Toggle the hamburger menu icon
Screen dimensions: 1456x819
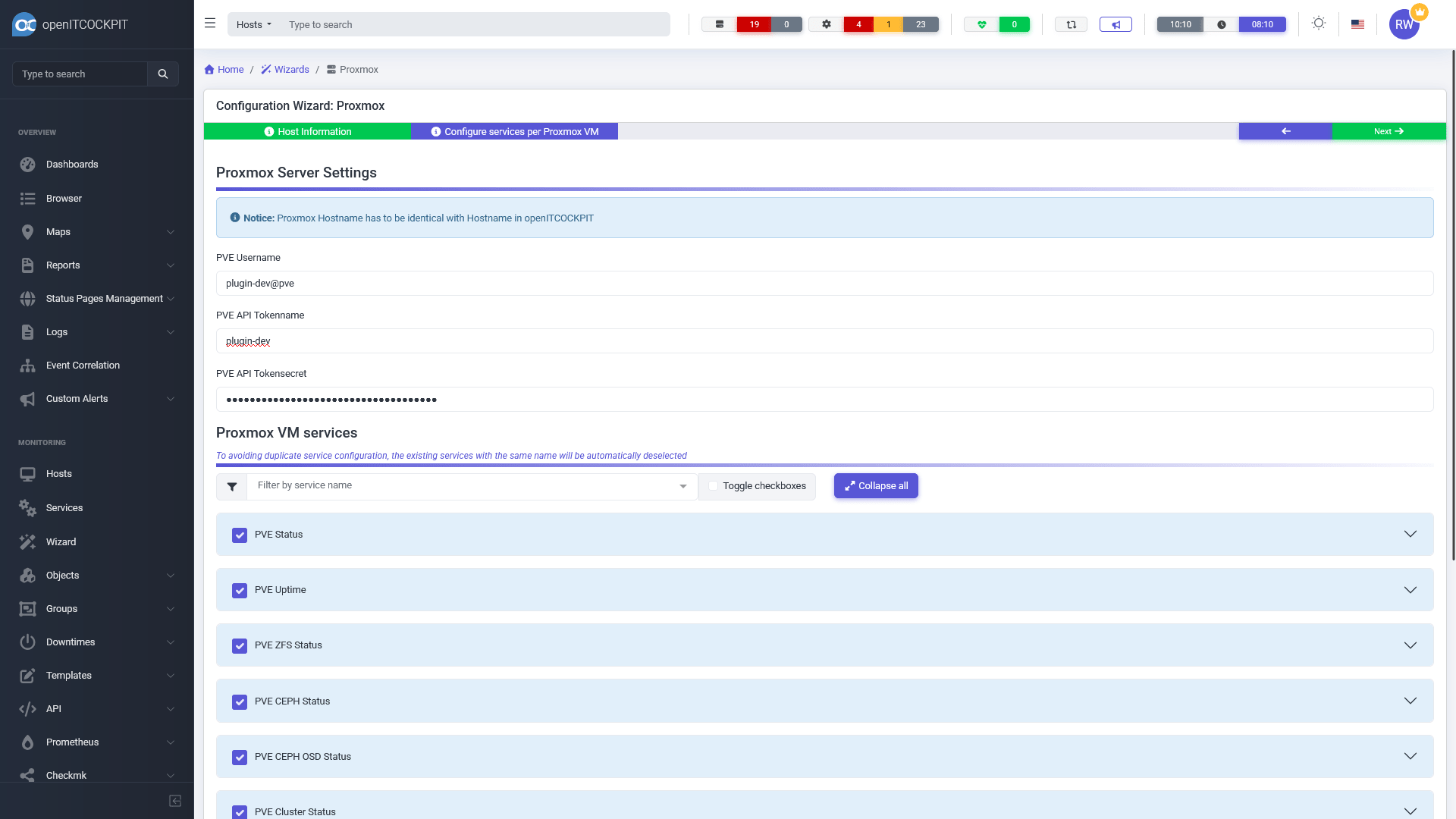point(210,24)
